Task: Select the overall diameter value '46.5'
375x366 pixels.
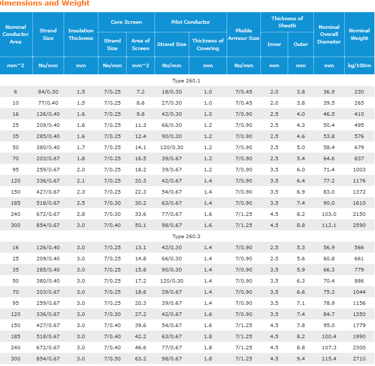Action: point(329,114)
